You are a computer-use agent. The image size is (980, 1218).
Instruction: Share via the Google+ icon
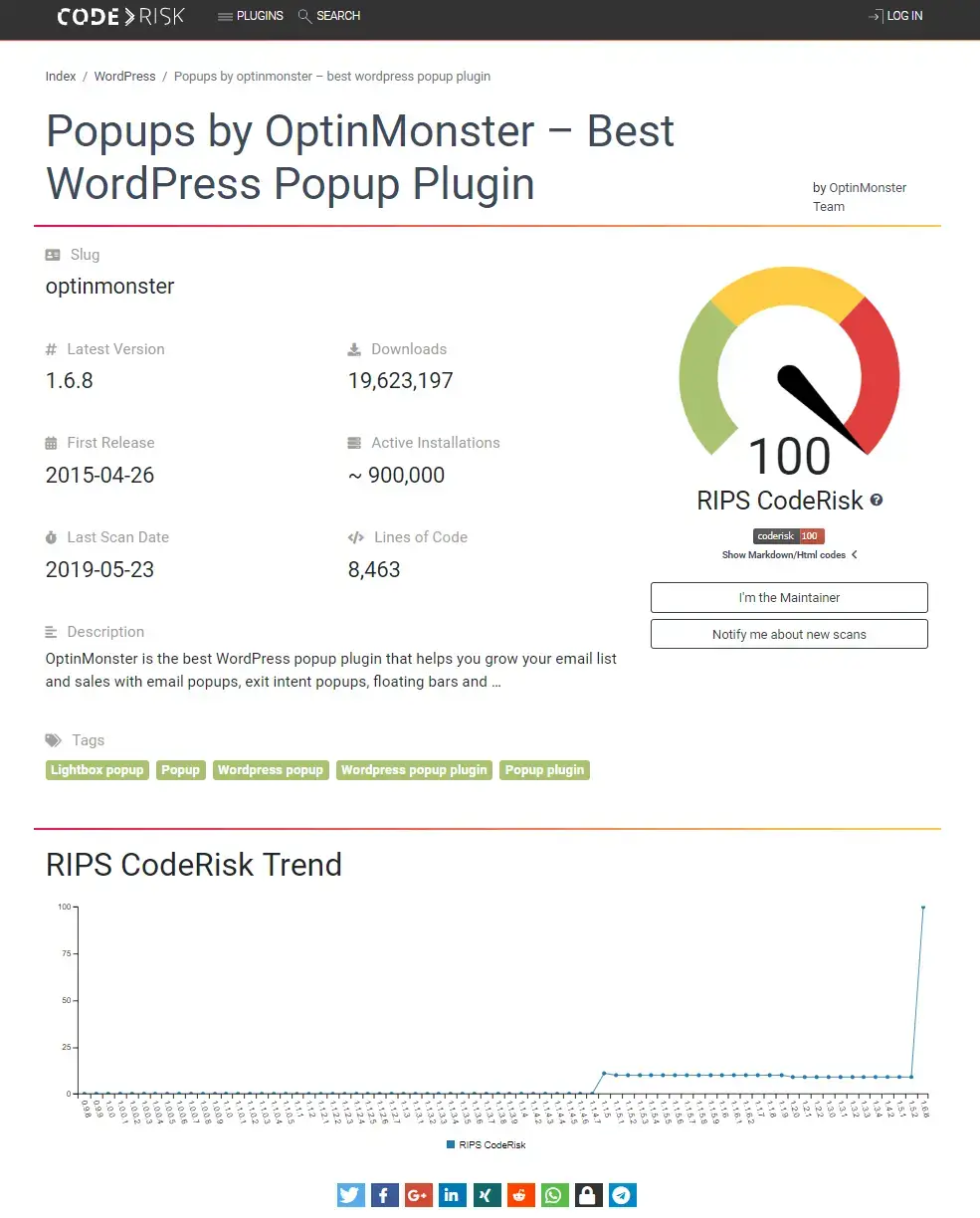pos(419,1195)
